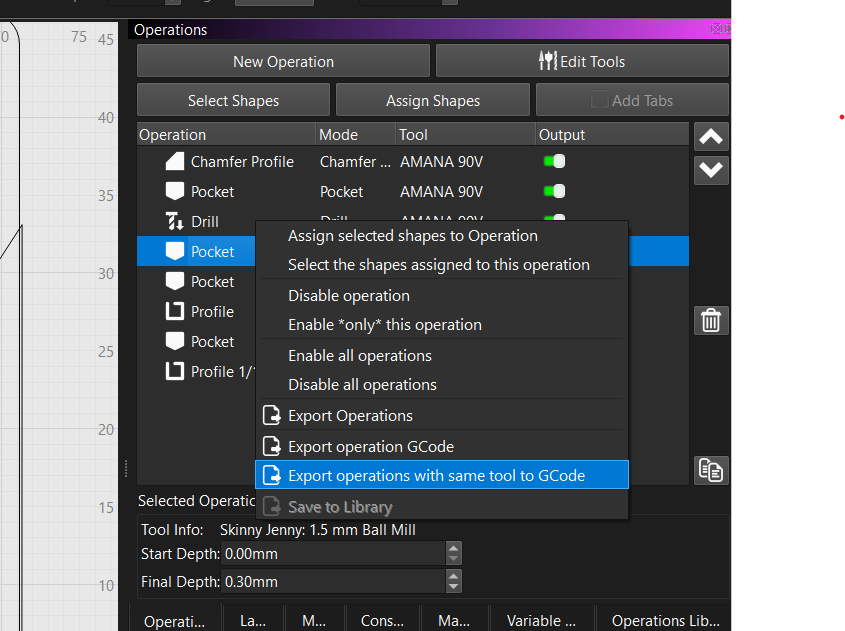Click the highlighted Pocket operation icon
Screen dimensions: 845x631
click(x=175, y=251)
